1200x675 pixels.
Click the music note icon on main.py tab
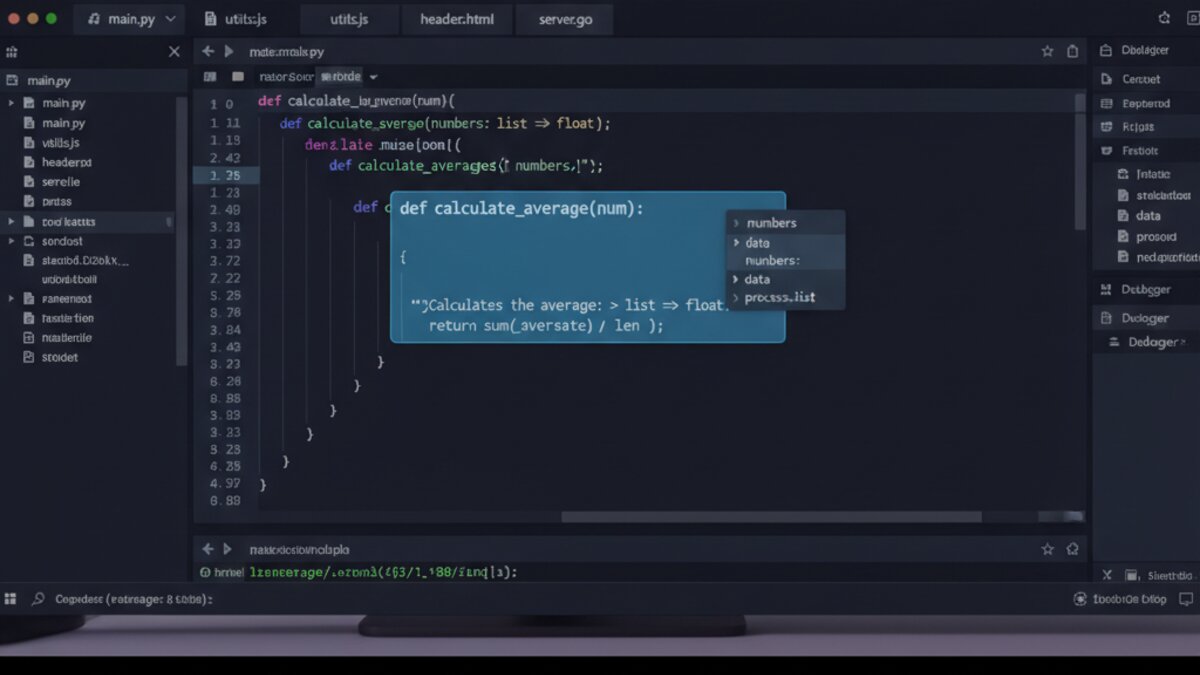(x=93, y=18)
